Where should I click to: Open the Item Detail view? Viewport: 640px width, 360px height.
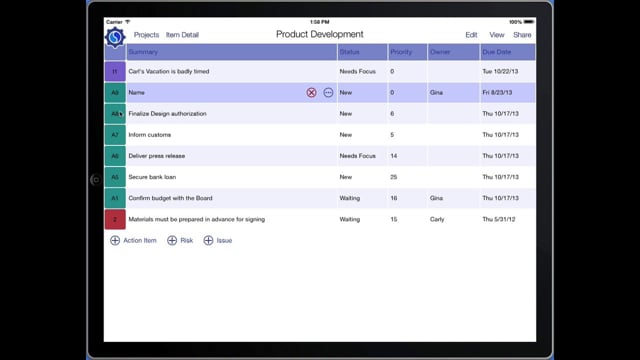(x=182, y=35)
